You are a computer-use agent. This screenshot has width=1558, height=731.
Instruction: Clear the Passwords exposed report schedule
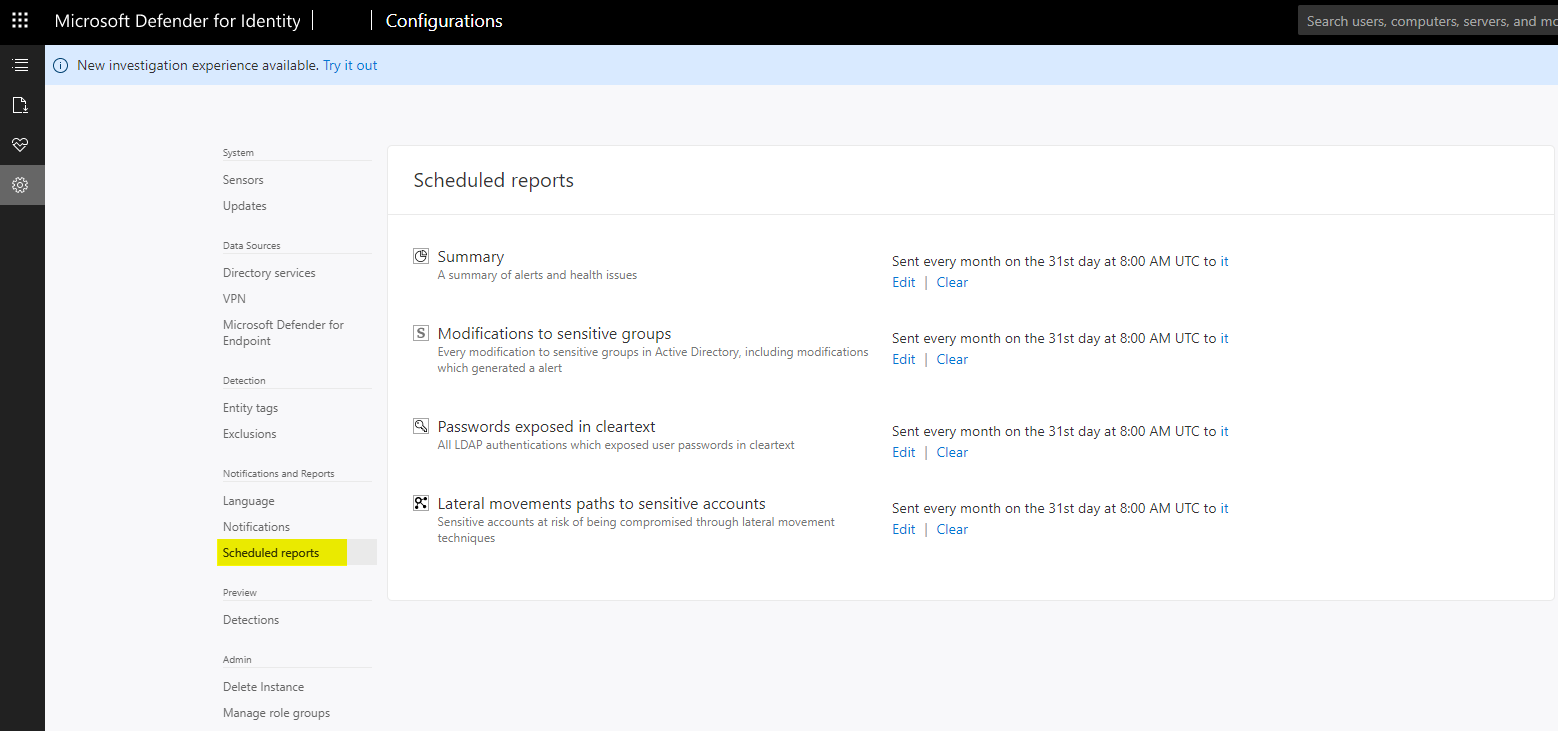click(x=952, y=452)
